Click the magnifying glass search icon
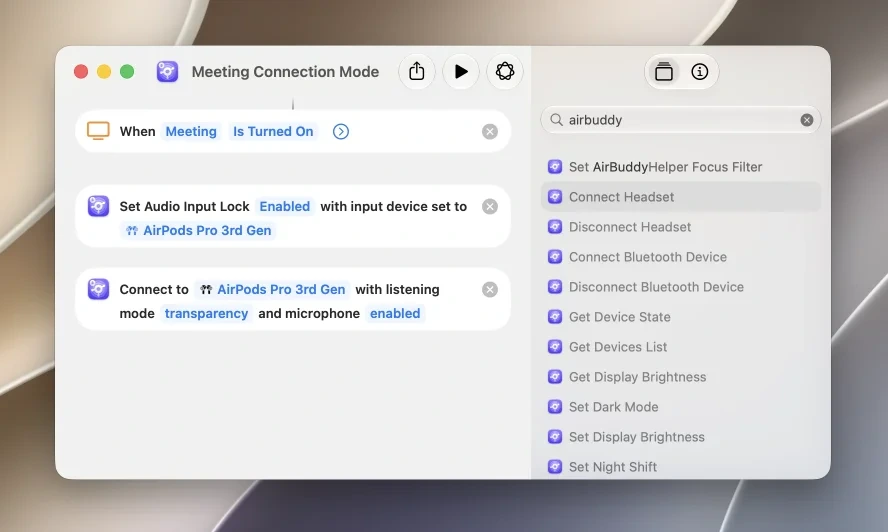 [556, 120]
